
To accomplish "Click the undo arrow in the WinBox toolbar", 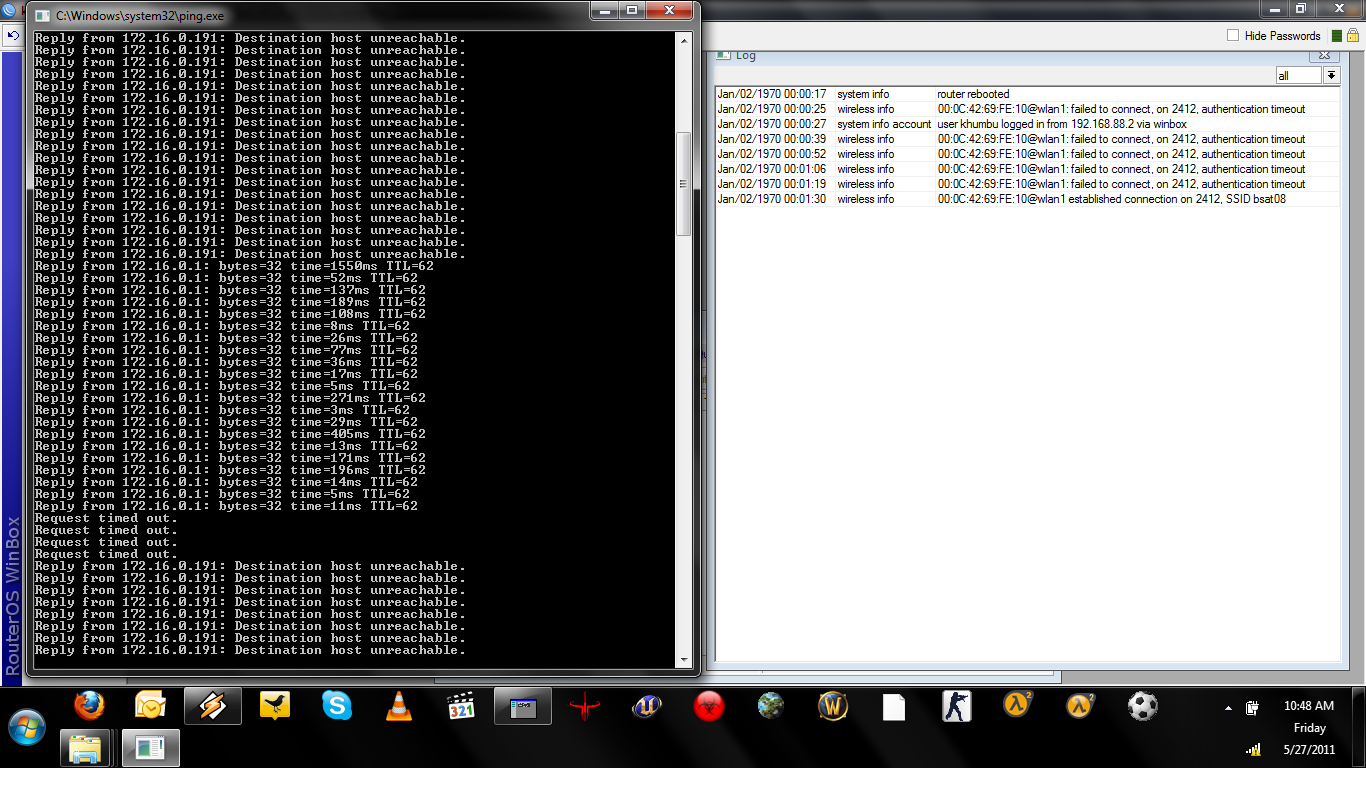I will [x=13, y=36].
